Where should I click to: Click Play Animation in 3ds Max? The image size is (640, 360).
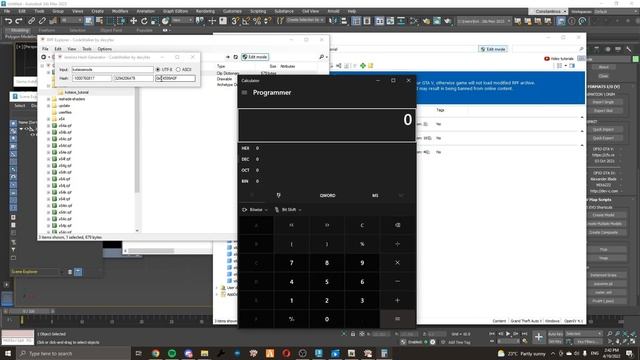click(x=508, y=334)
